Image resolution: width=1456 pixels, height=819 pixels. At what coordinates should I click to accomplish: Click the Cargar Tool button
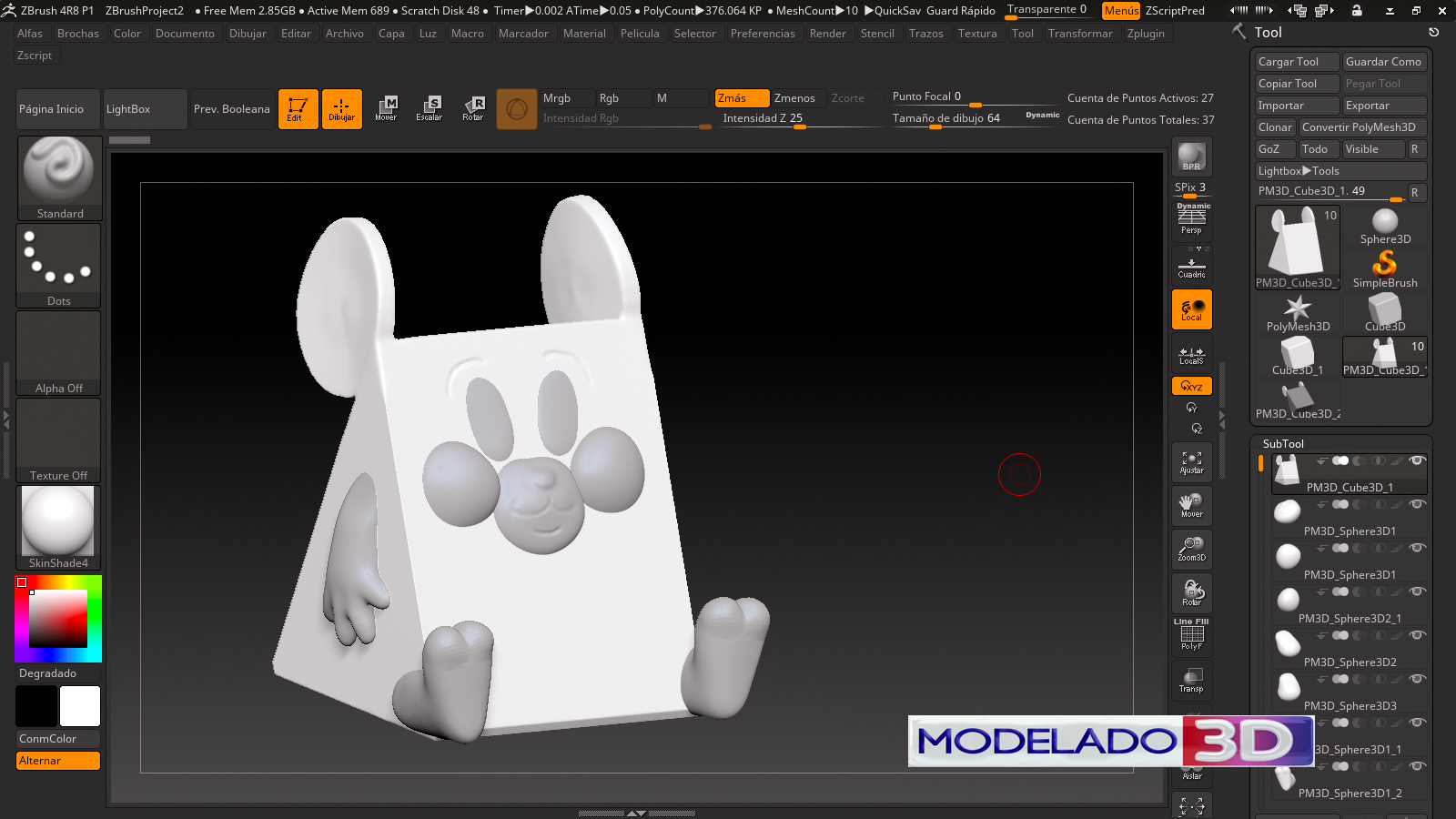coord(1296,62)
